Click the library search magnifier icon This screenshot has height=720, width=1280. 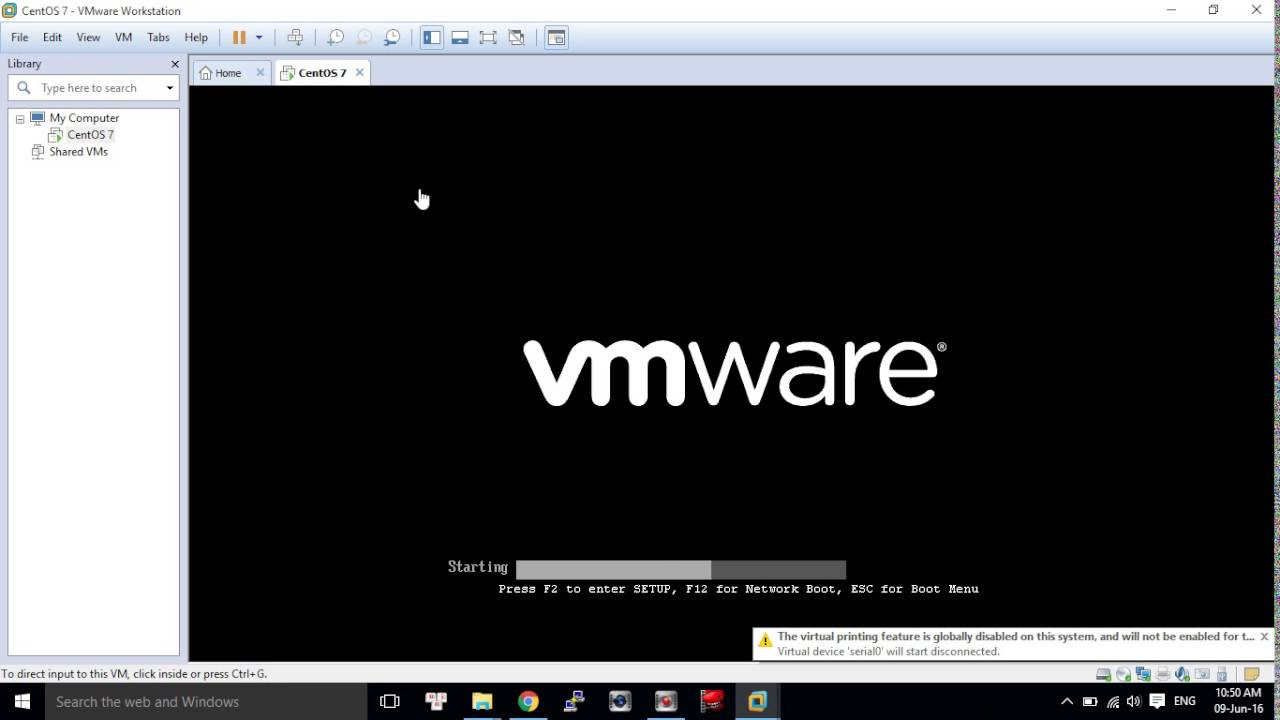[24, 88]
